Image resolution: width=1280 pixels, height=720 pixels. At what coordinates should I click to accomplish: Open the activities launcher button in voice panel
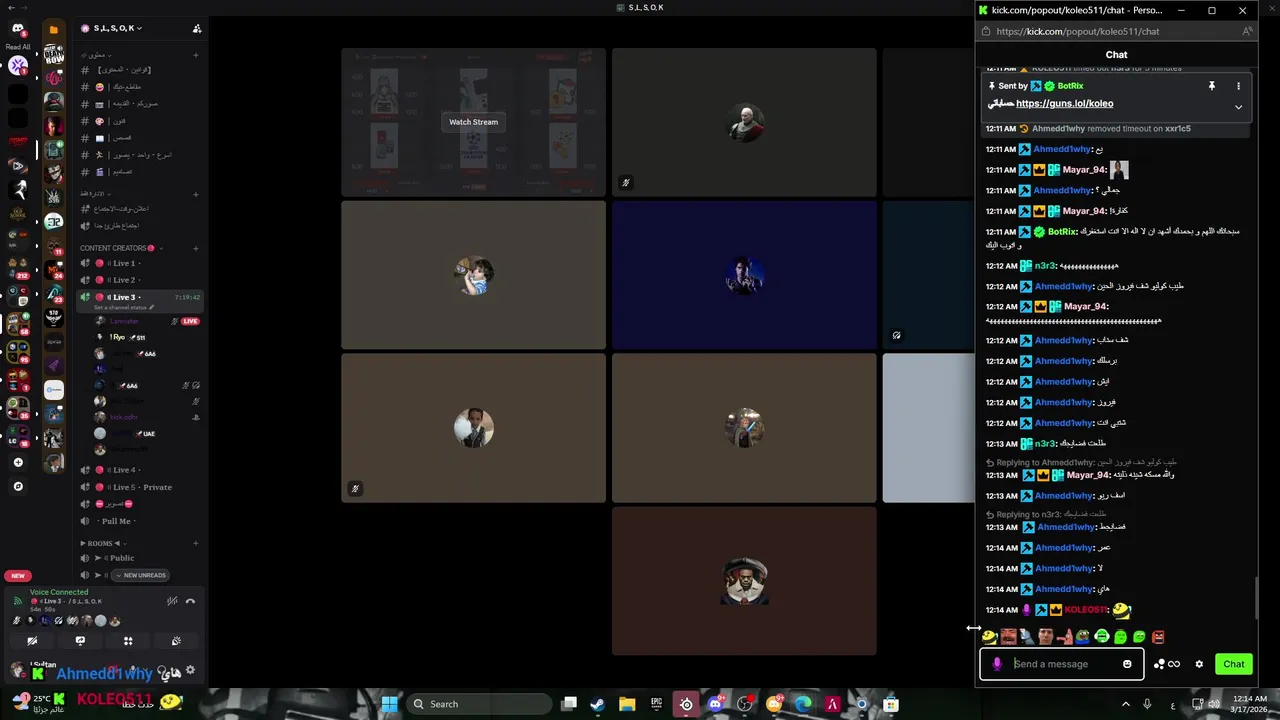coord(128,641)
